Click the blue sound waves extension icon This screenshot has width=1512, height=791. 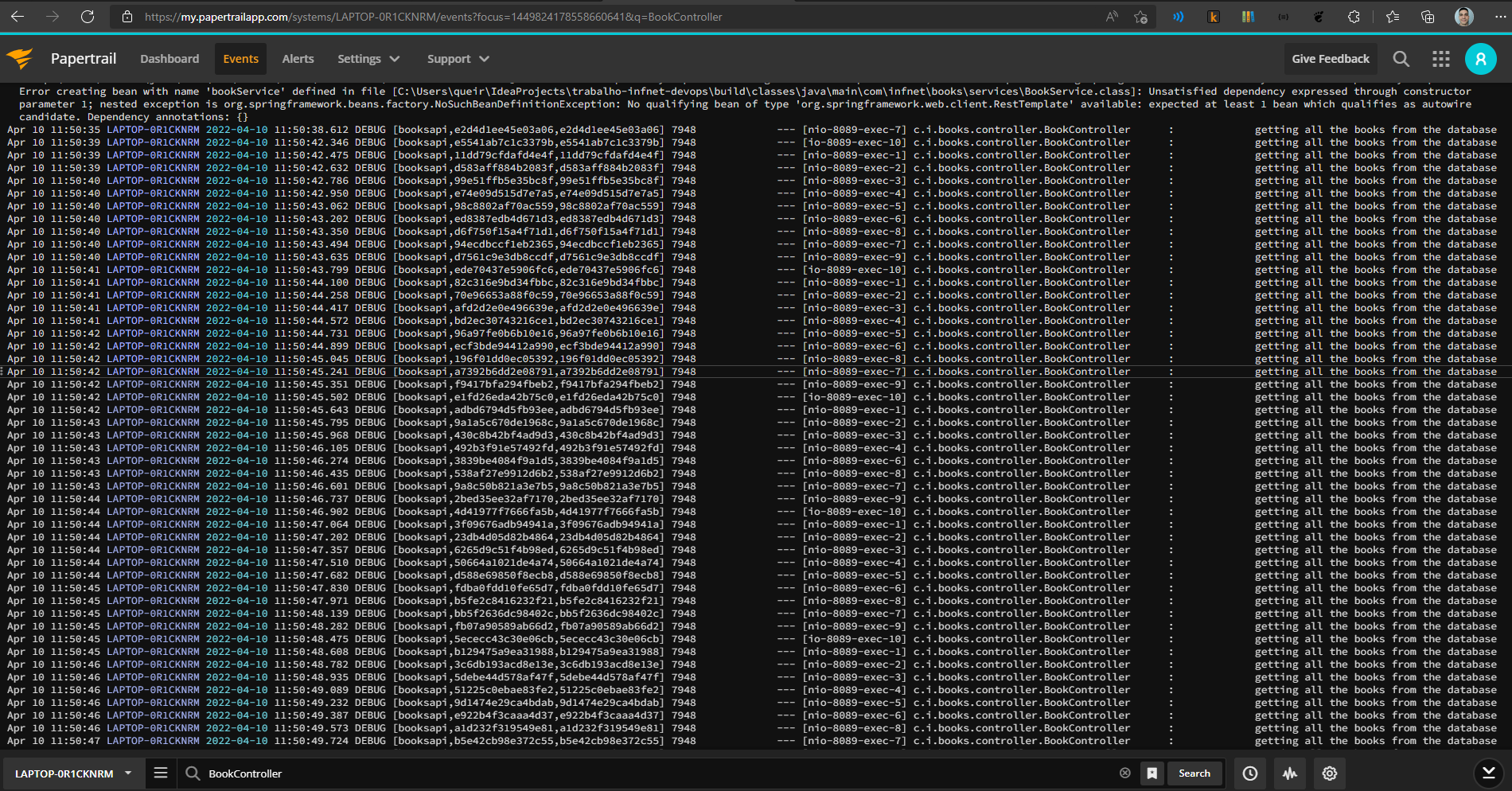pos(1178,17)
